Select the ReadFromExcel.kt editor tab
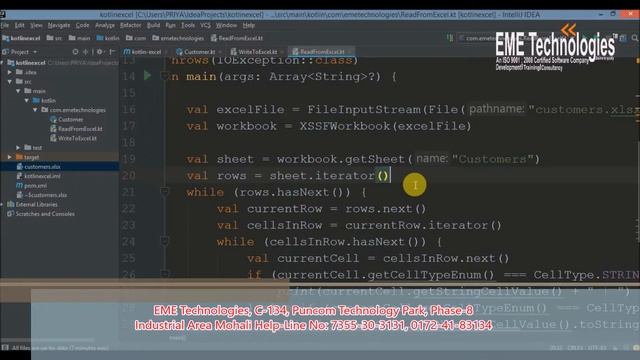Screen dimensions: 640x360 tap(321, 52)
